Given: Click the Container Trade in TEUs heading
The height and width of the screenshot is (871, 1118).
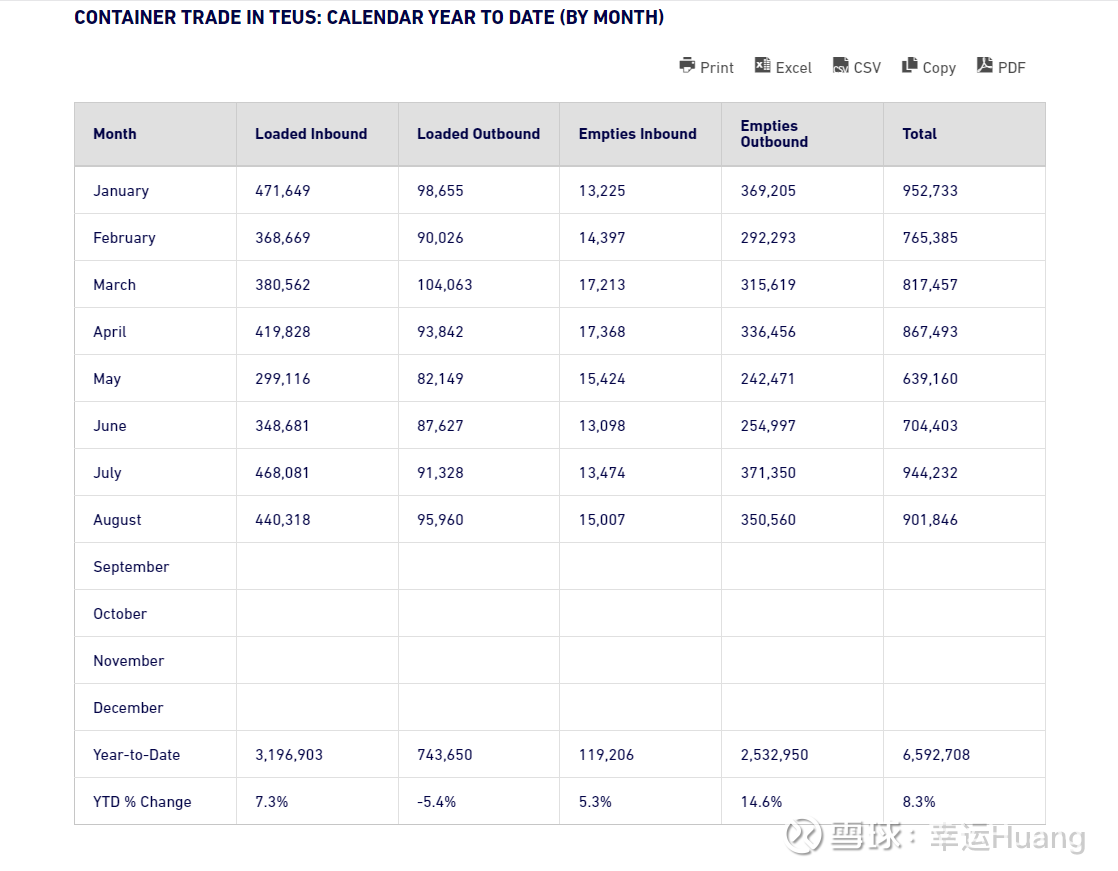Looking at the screenshot, I should (369, 18).
